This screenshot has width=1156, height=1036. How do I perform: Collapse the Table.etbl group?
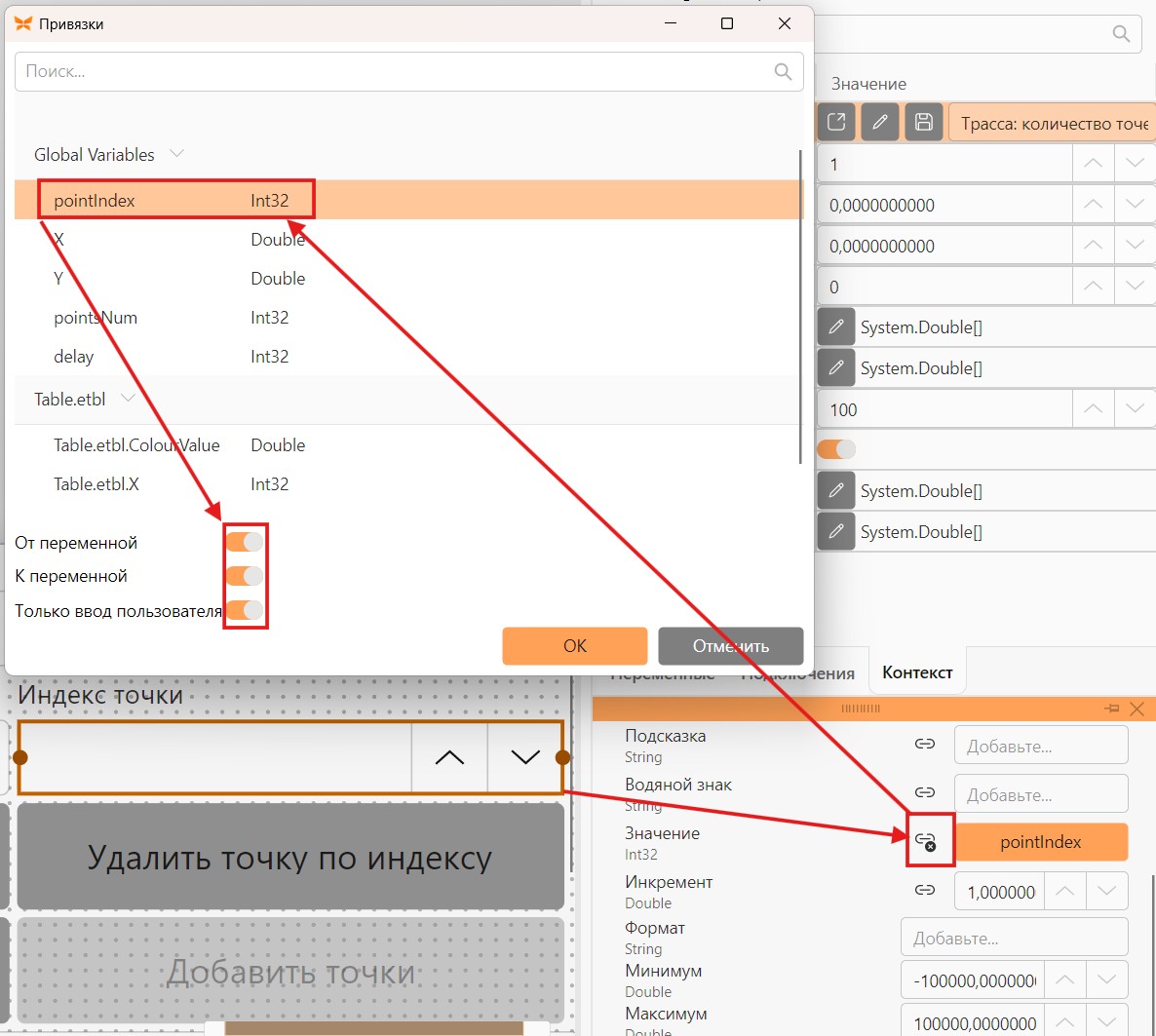128,399
